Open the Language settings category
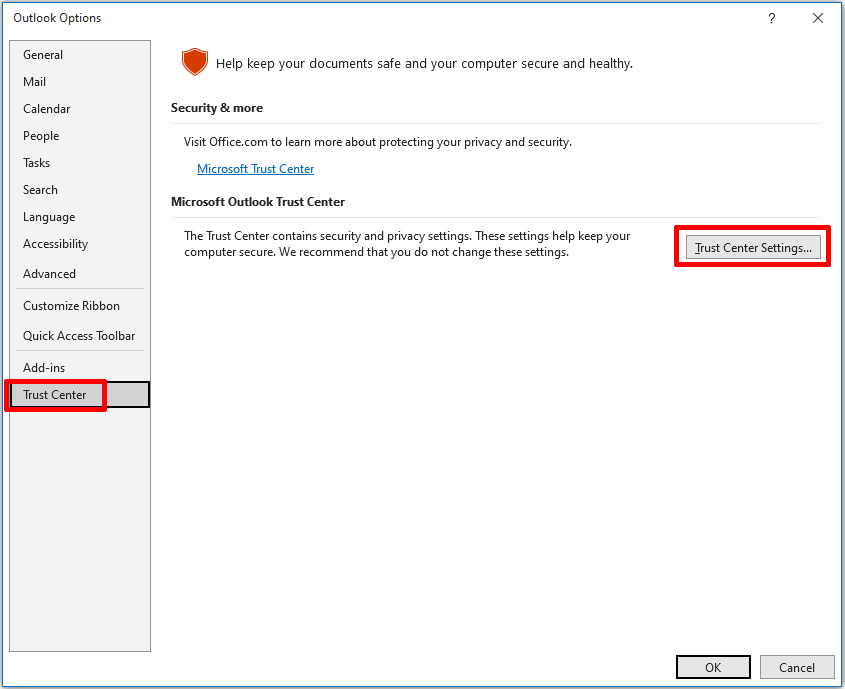 49,217
